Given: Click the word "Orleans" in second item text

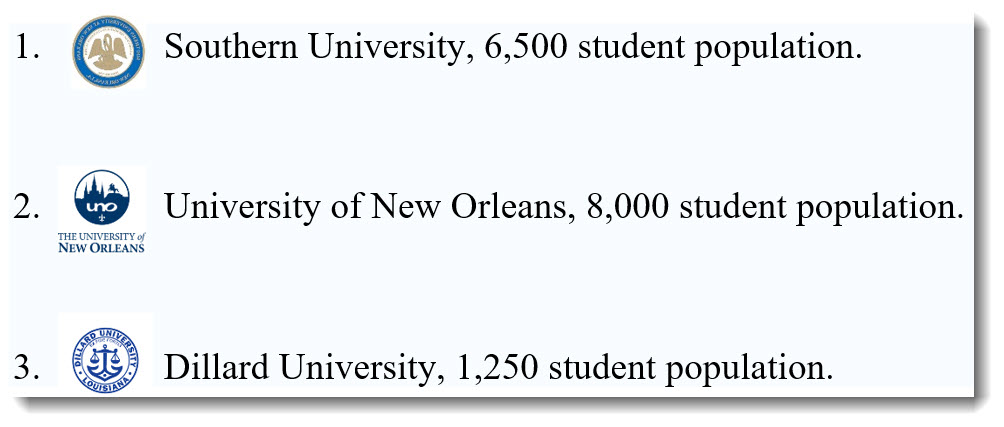Looking at the screenshot, I should 512,208.
